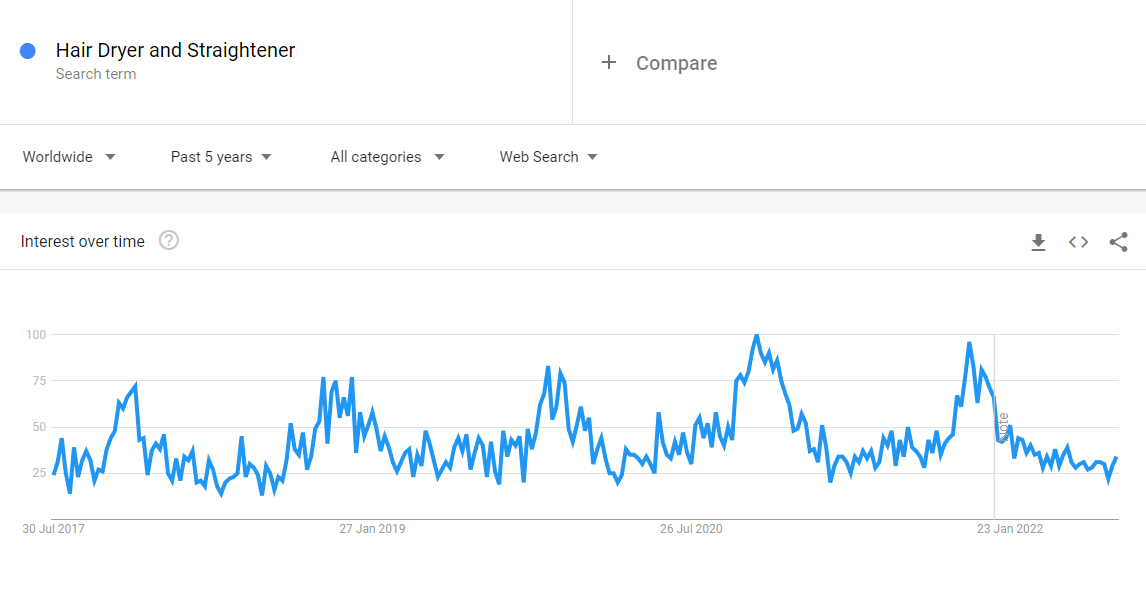Open the All categories dropdown
This screenshot has height=597, width=1146.
point(387,157)
